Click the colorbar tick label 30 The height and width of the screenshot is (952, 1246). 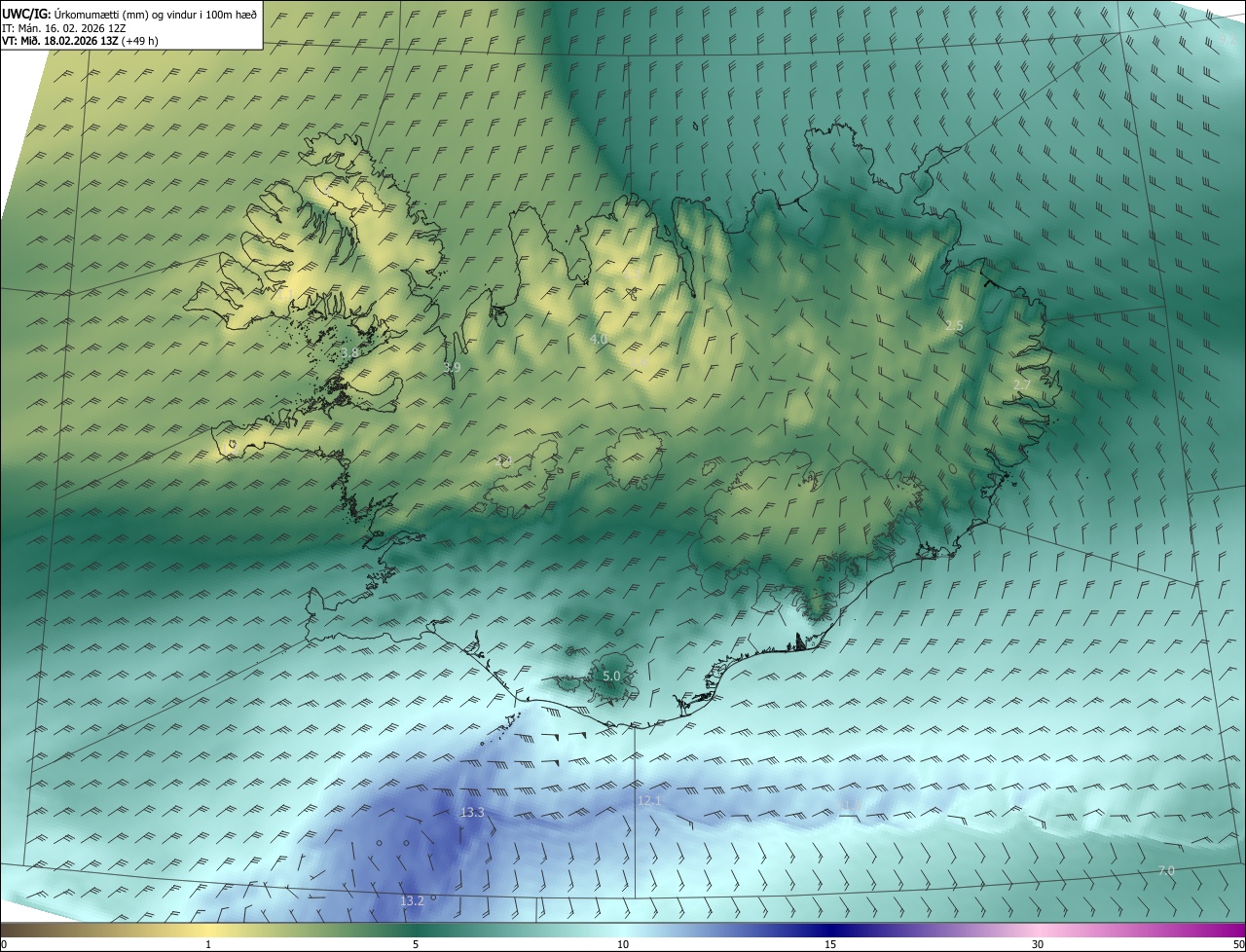[1038, 944]
